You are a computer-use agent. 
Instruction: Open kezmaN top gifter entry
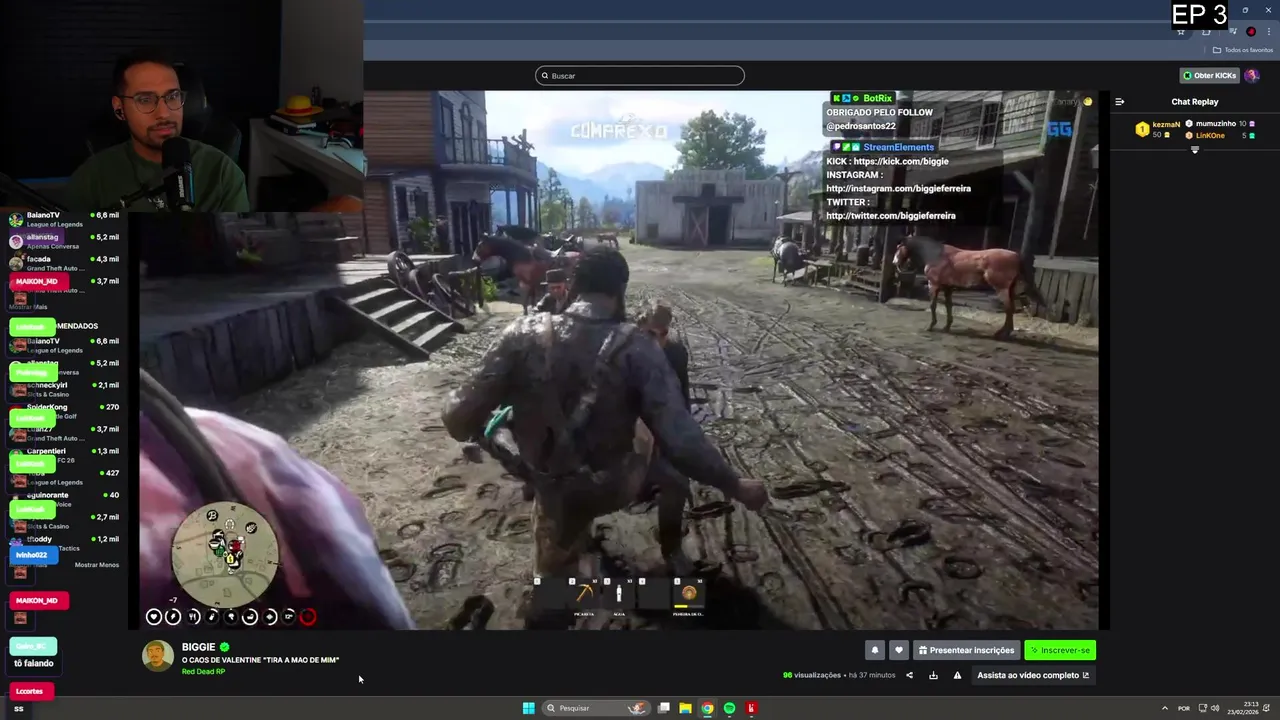pyautogui.click(x=1158, y=129)
